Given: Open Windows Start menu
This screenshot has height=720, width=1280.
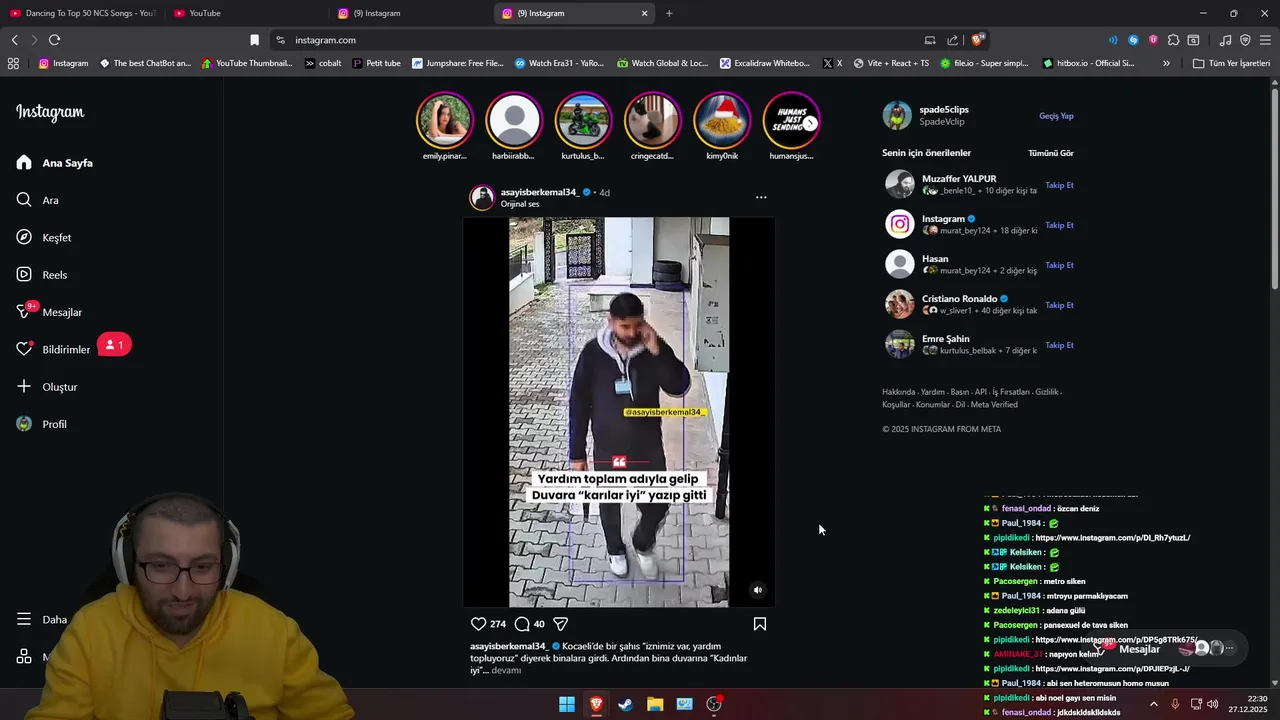Looking at the screenshot, I should [x=567, y=704].
